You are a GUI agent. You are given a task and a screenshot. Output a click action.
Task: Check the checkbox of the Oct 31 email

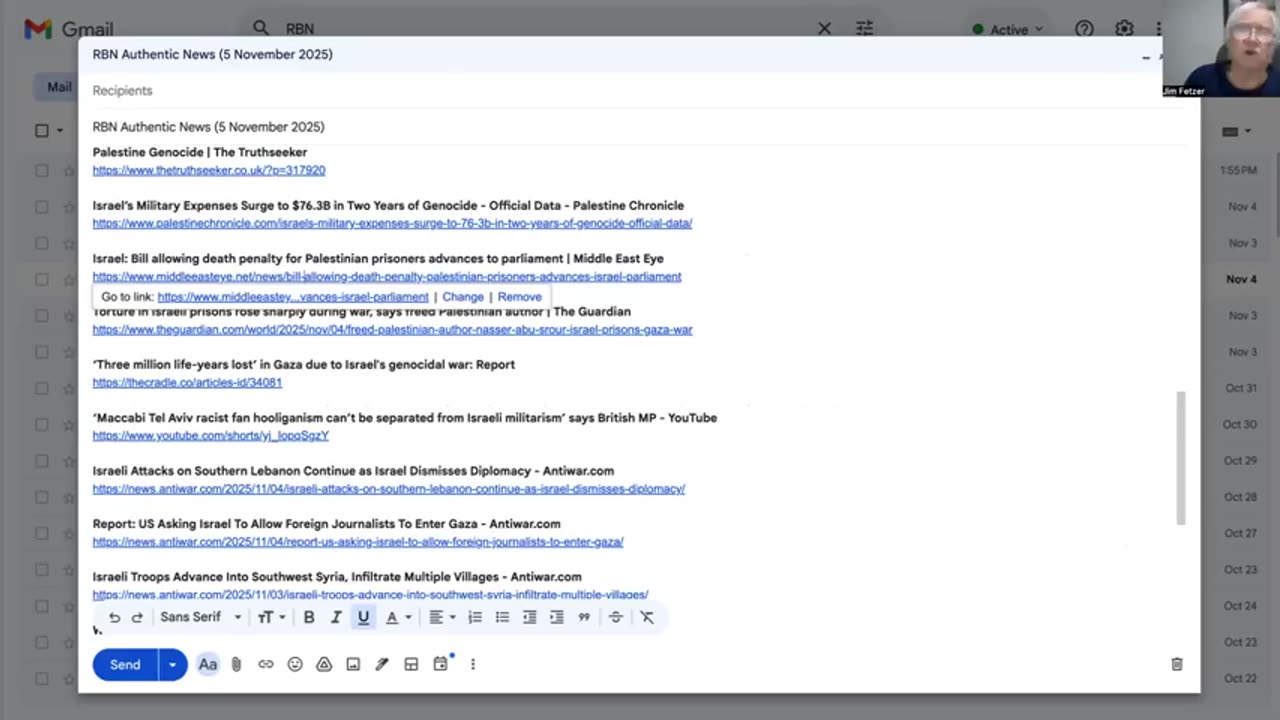[42, 388]
